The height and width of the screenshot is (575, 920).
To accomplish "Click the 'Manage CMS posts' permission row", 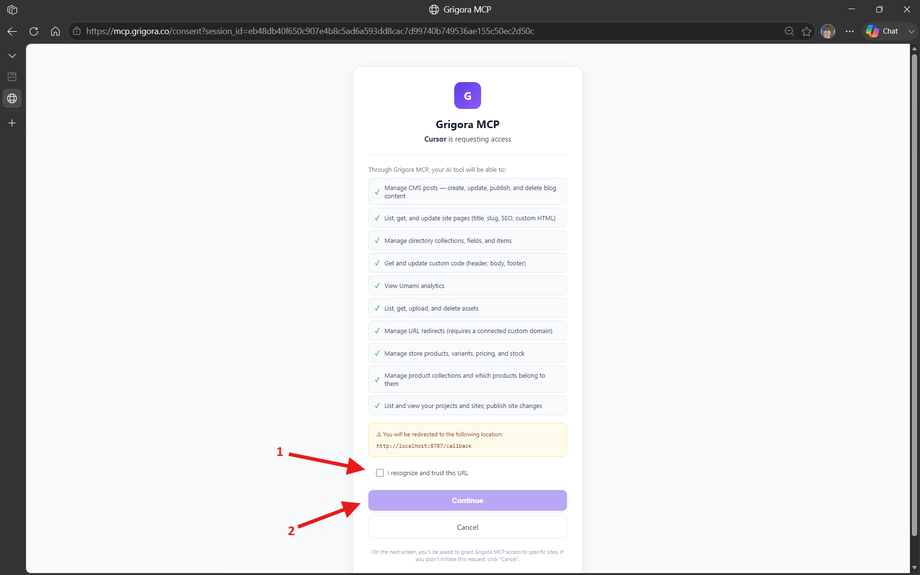I will coord(468,192).
